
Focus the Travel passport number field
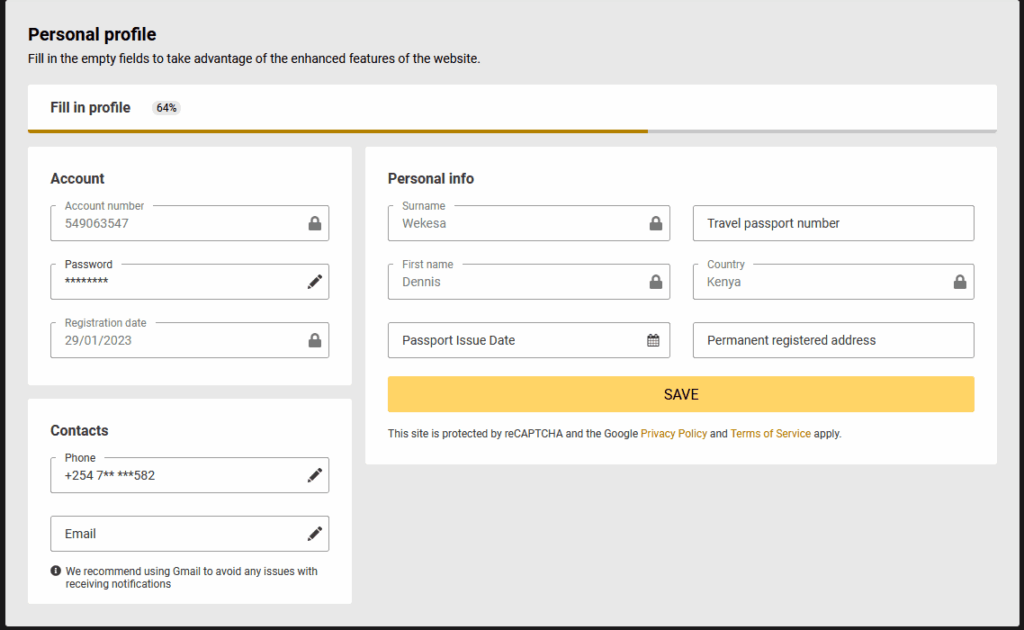click(x=833, y=223)
